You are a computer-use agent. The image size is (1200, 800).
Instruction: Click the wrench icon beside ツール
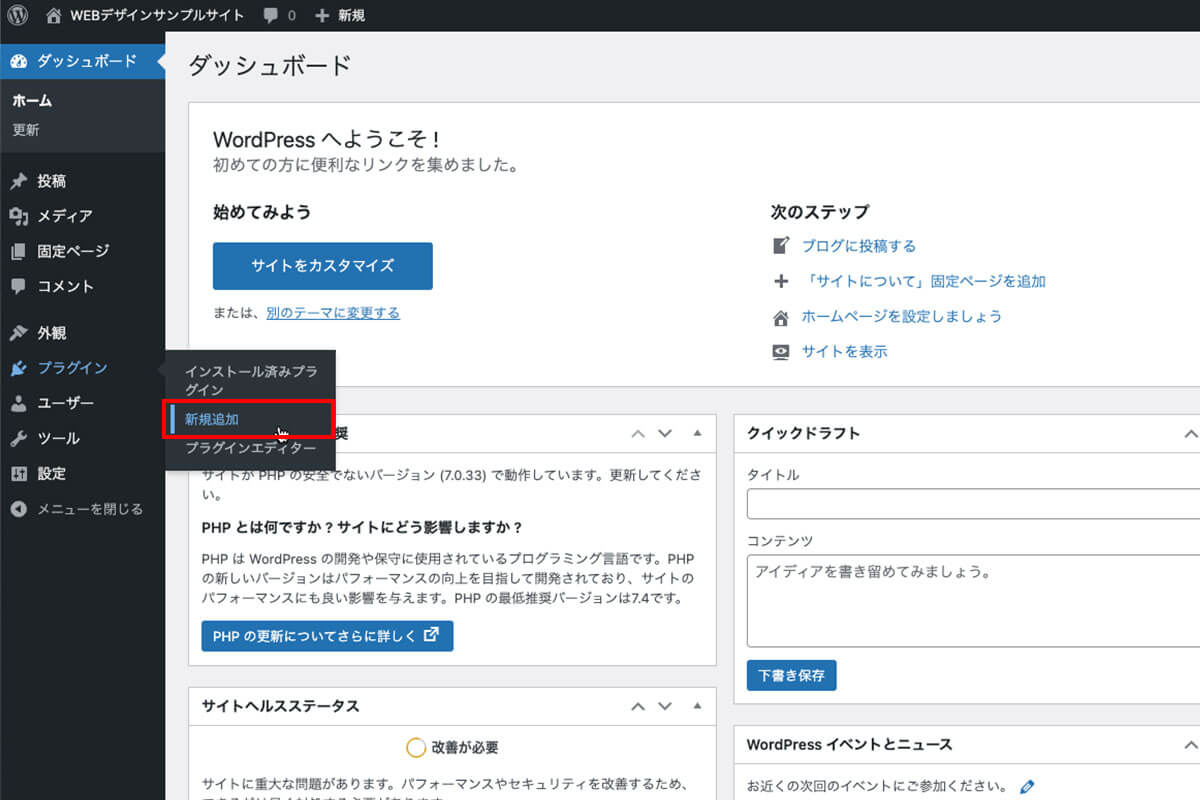tap(18, 438)
